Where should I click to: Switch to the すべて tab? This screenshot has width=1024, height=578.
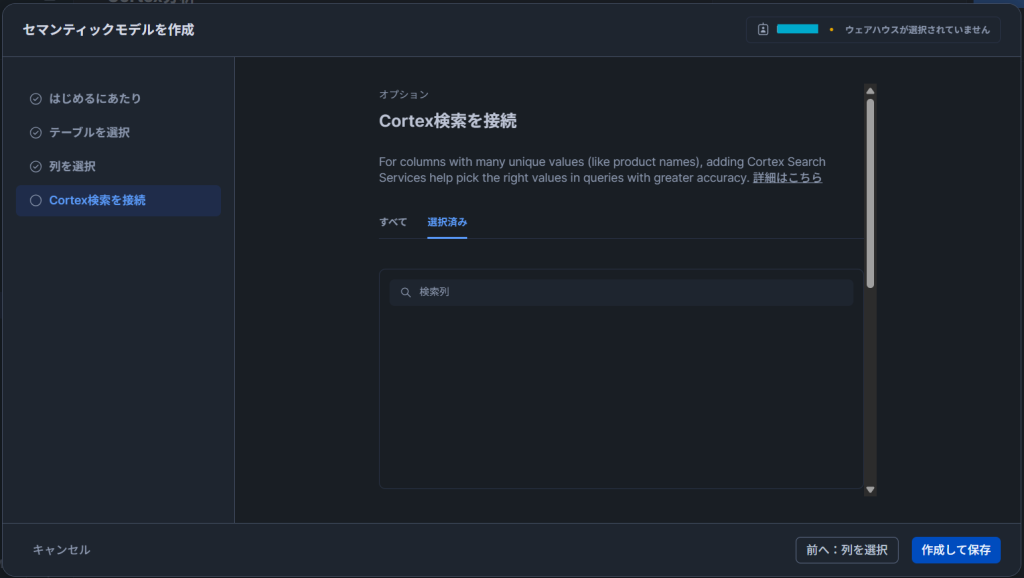[x=393, y=222]
